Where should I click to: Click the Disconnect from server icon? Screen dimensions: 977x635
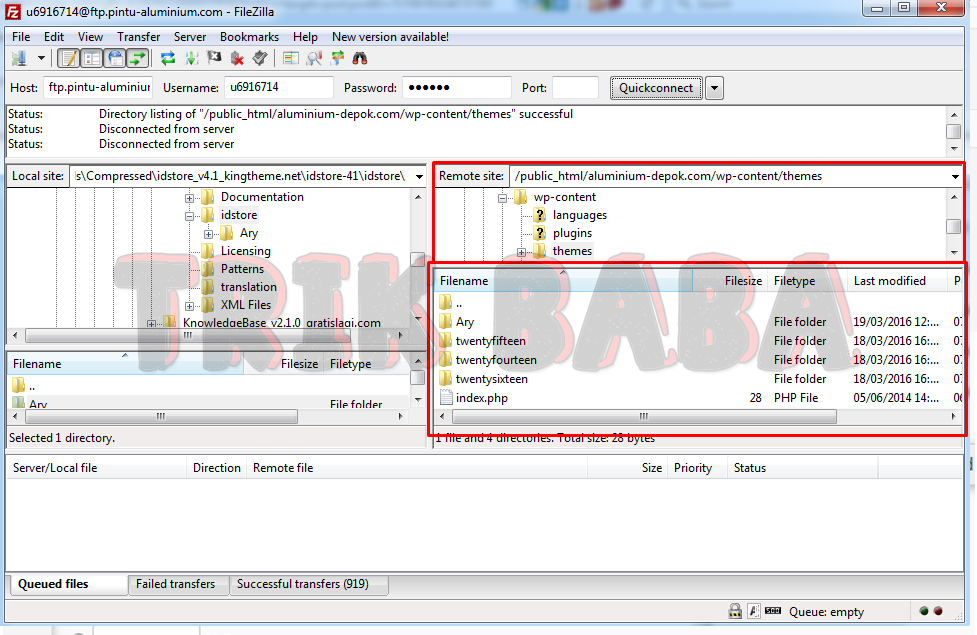coord(237,58)
